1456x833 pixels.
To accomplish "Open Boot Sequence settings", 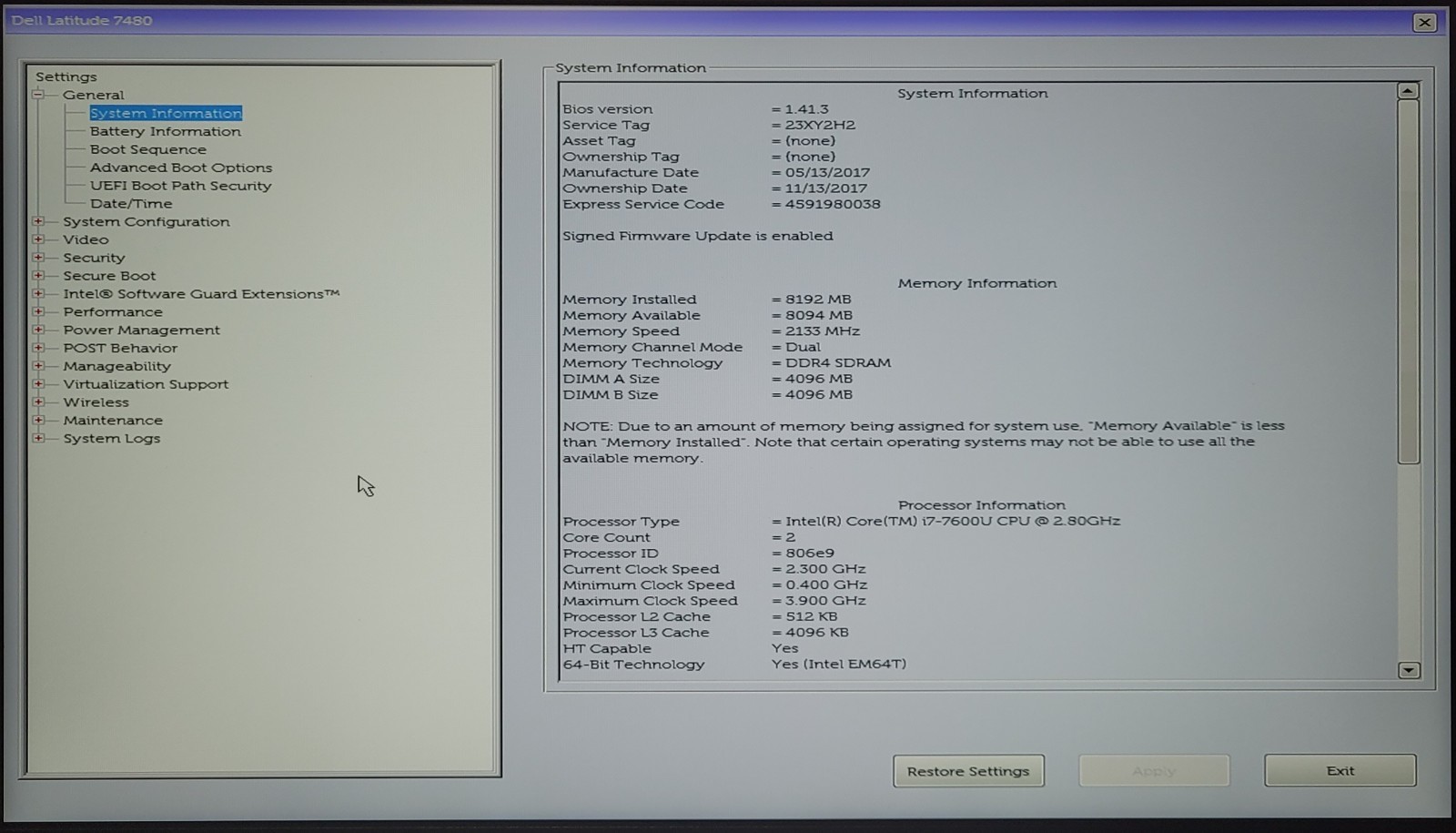I will point(148,149).
